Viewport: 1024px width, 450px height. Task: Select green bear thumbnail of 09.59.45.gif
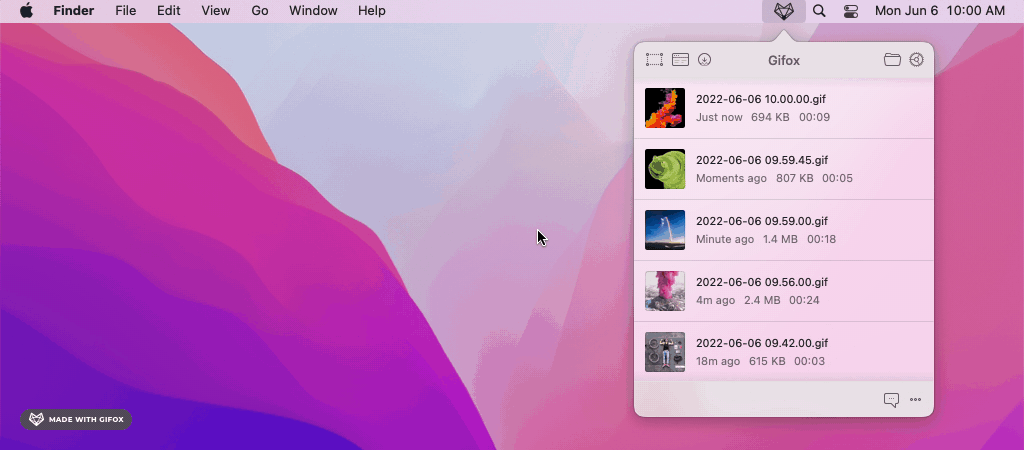coord(665,169)
